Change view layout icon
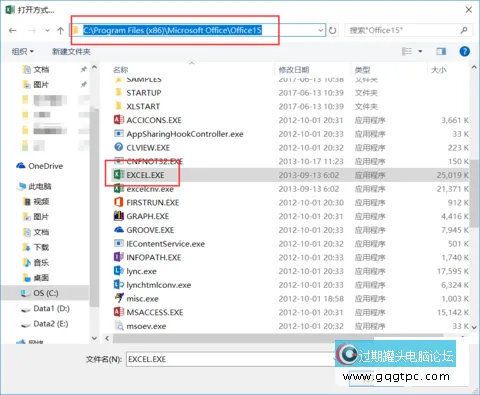The image size is (480, 395). [x=407, y=51]
